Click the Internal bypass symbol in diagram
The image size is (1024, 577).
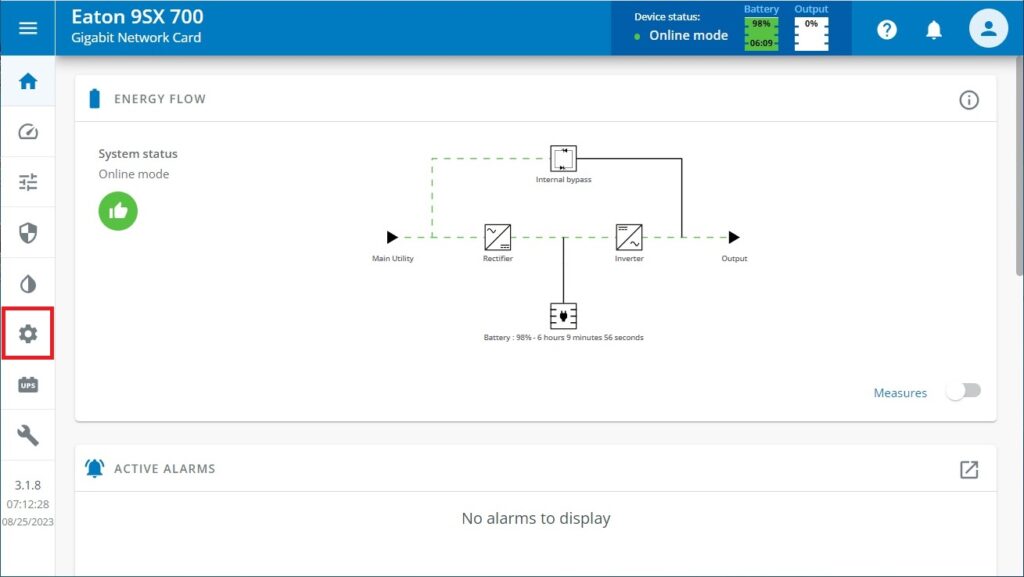click(563, 158)
